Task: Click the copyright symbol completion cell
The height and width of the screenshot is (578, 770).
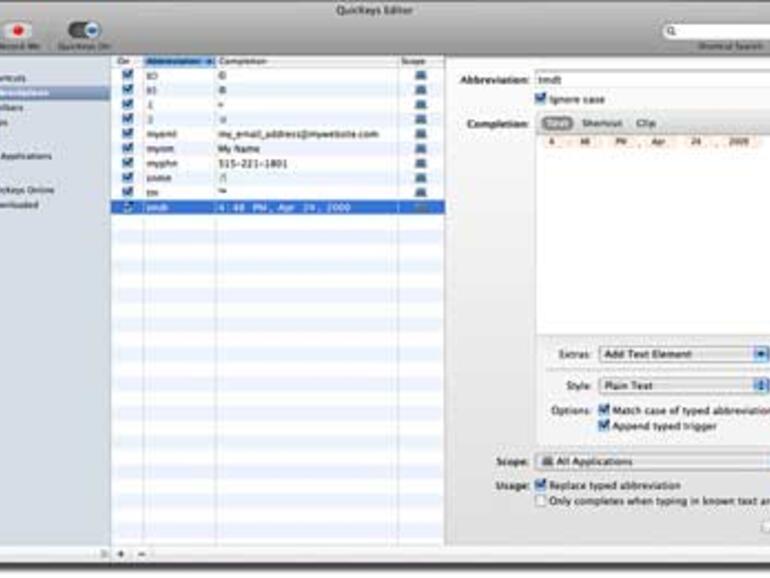Action: click(307, 76)
